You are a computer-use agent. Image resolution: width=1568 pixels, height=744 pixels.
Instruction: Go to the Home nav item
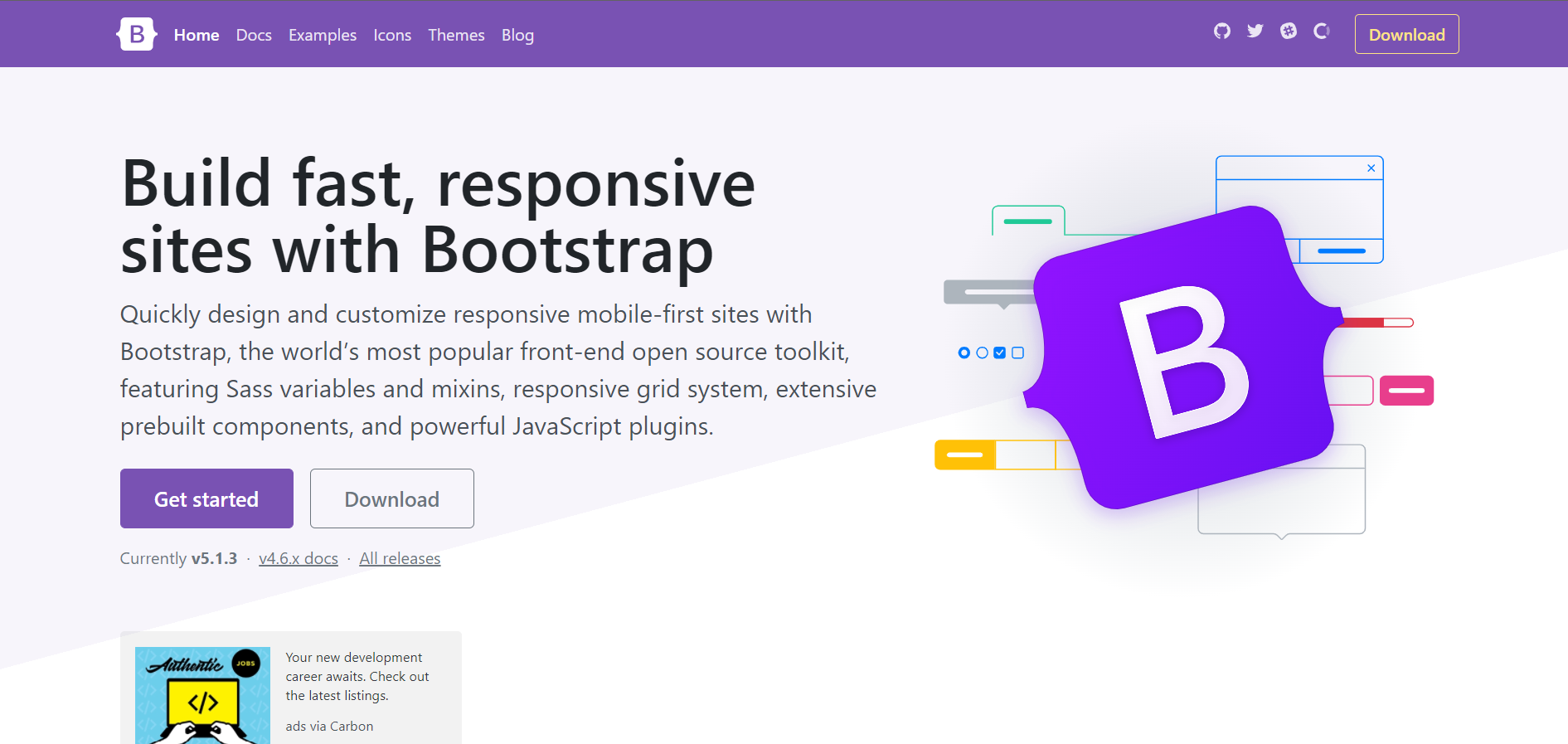point(197,35)
